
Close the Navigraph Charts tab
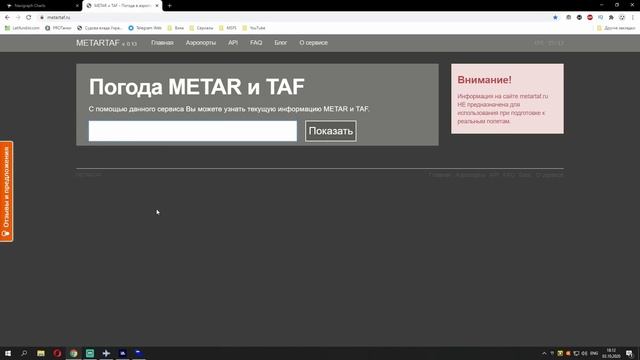[x=77, y=6]
